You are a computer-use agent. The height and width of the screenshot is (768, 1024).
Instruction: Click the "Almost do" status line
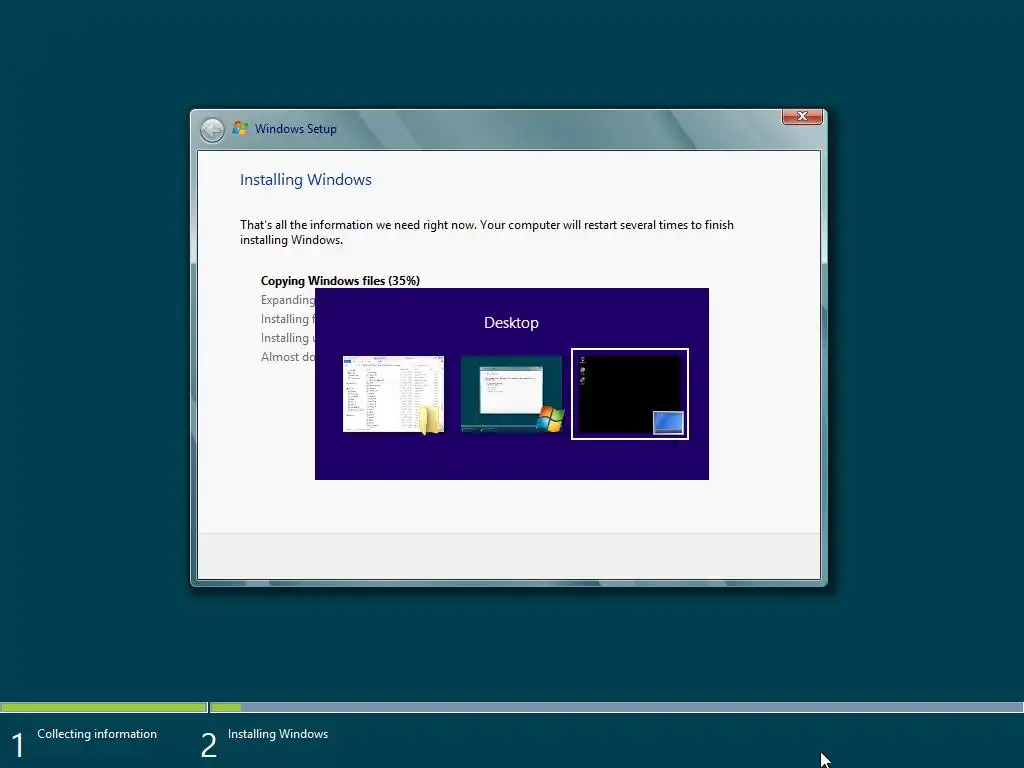click(x=288, y=357)
